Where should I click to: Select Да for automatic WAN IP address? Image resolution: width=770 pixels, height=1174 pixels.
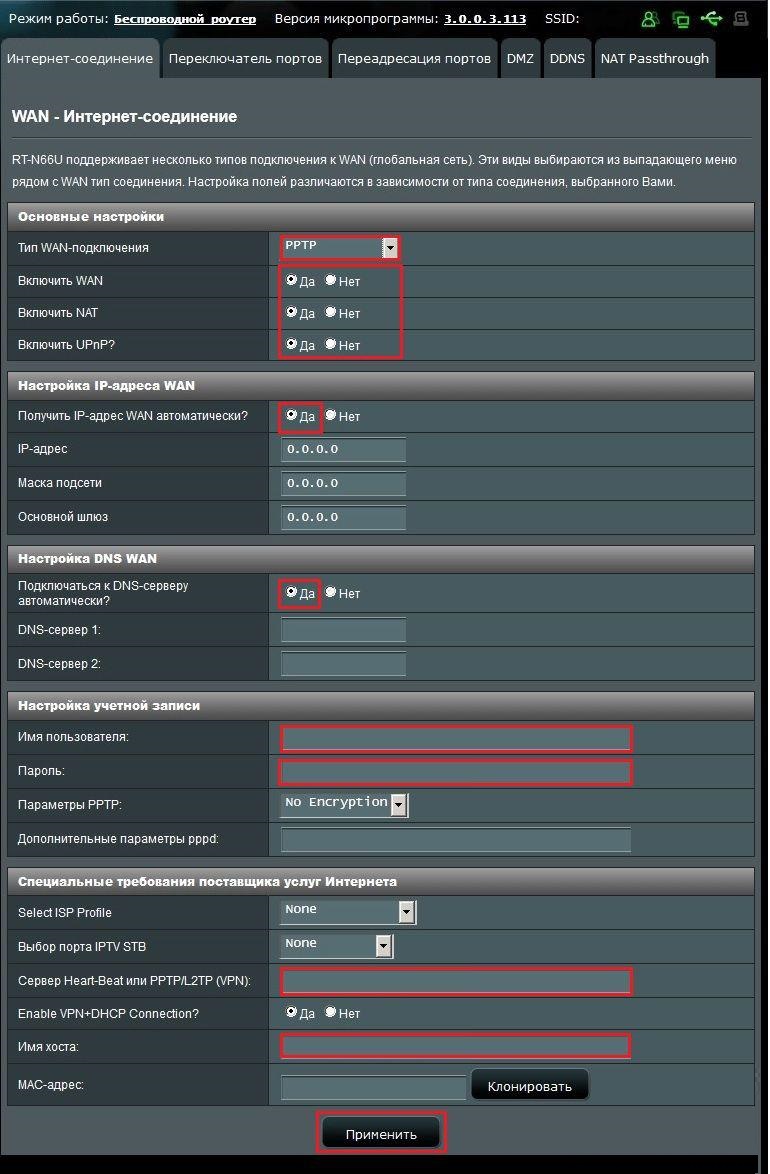click(291, 416)
